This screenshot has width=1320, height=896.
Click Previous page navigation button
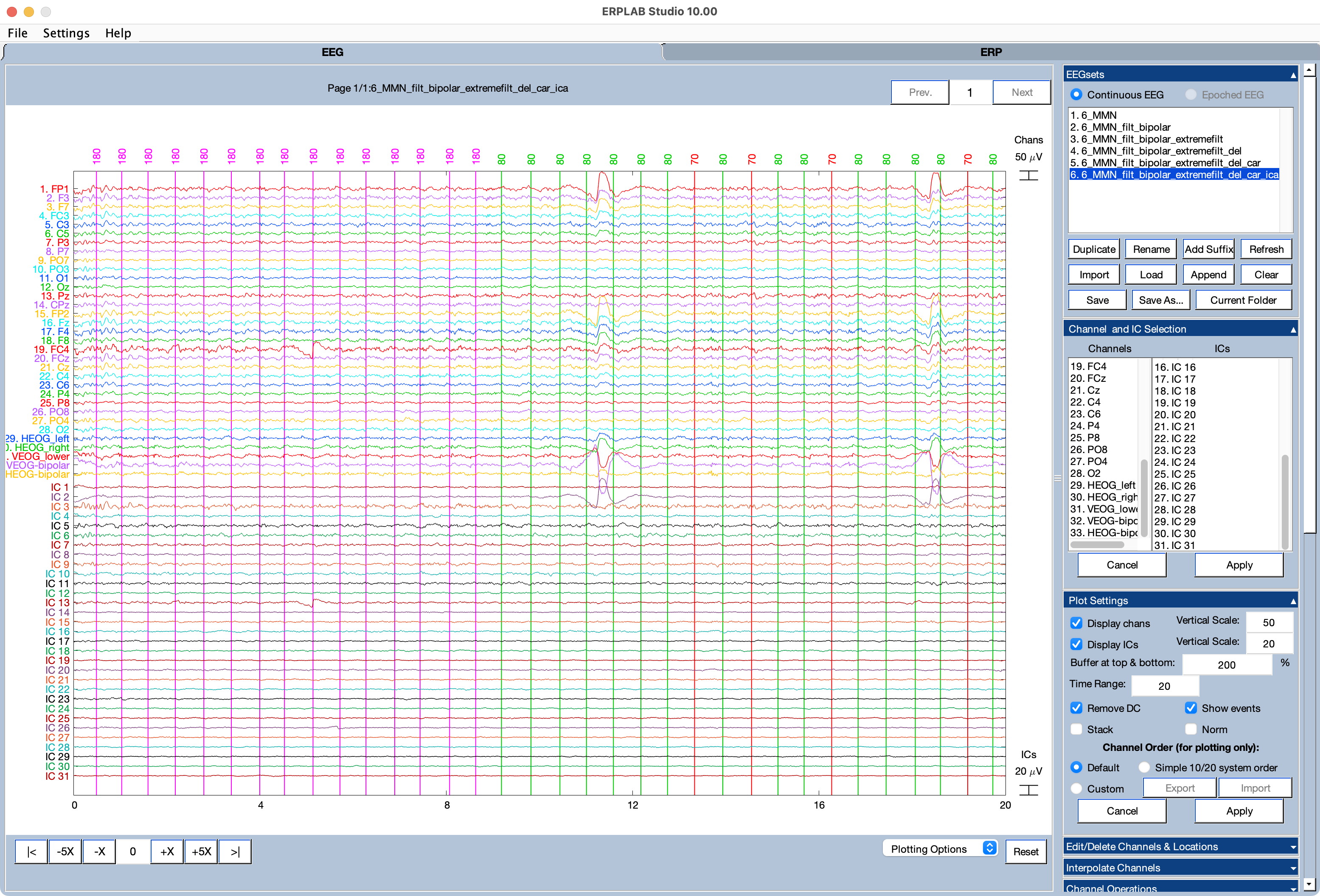click(x=919, y=92)
